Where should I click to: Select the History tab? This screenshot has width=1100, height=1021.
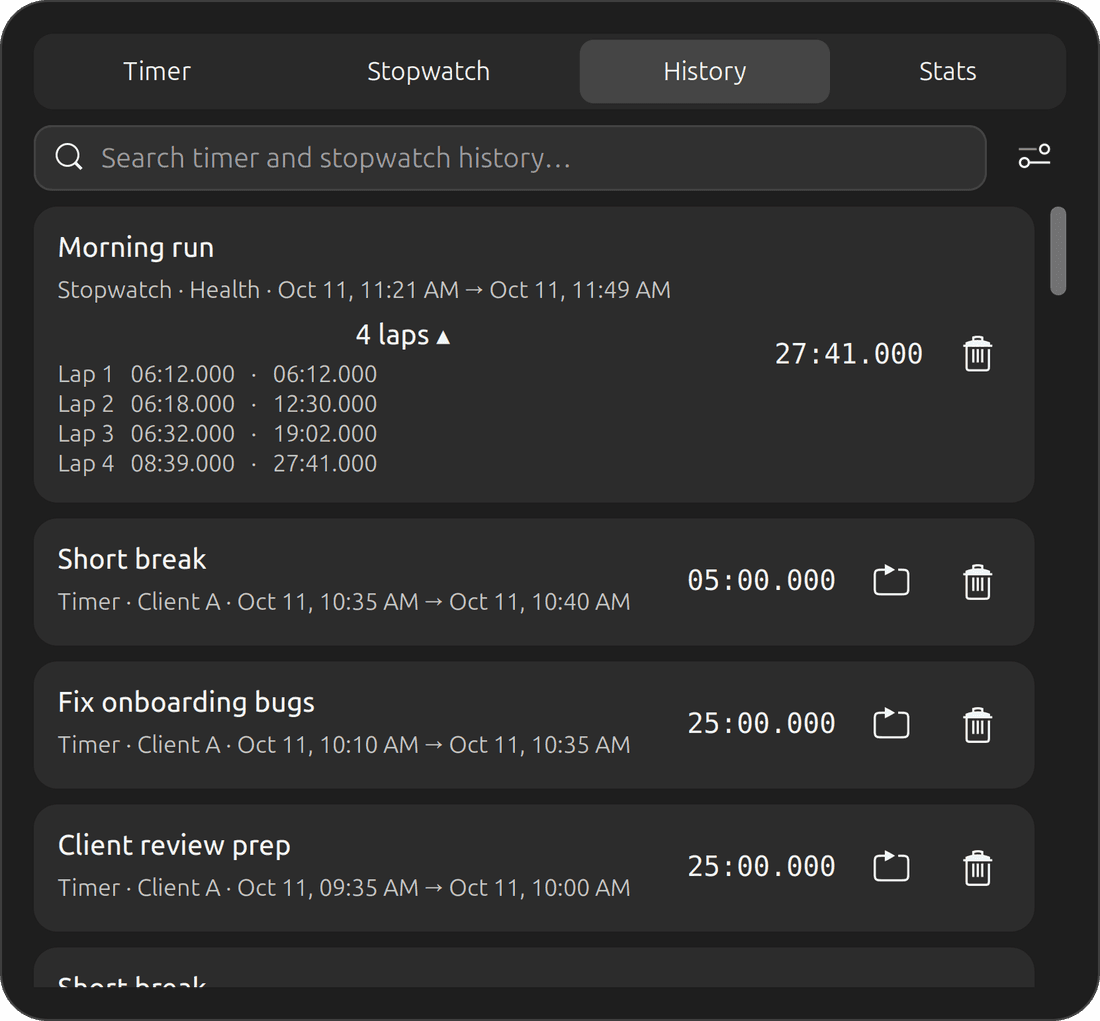click(704, 72)
